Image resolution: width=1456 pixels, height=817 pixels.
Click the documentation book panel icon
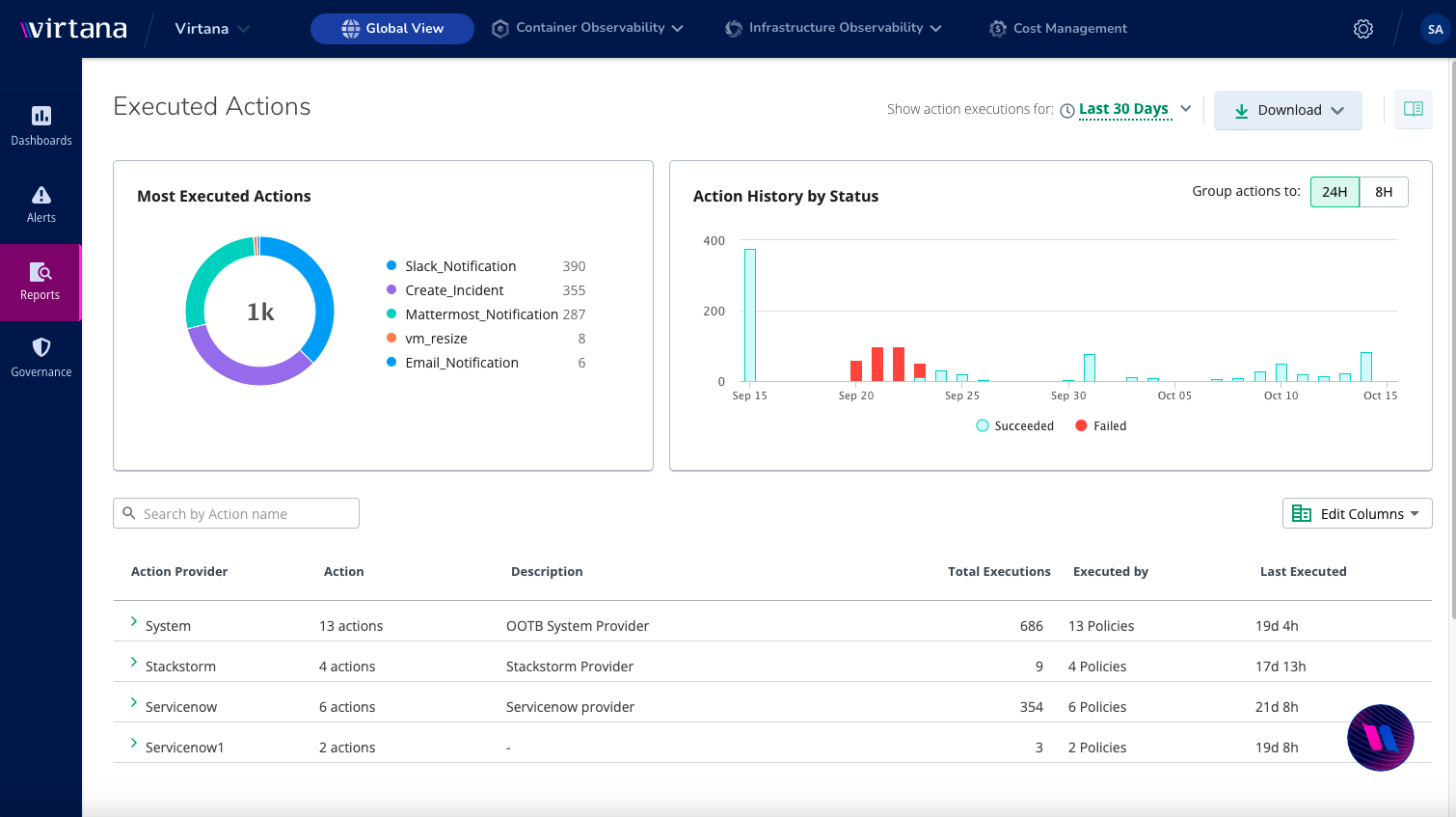(x=1414, y=109)
